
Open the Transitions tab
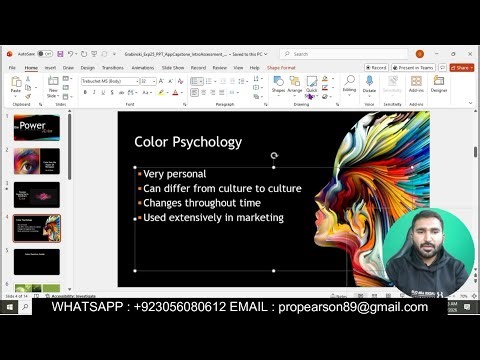113,68
